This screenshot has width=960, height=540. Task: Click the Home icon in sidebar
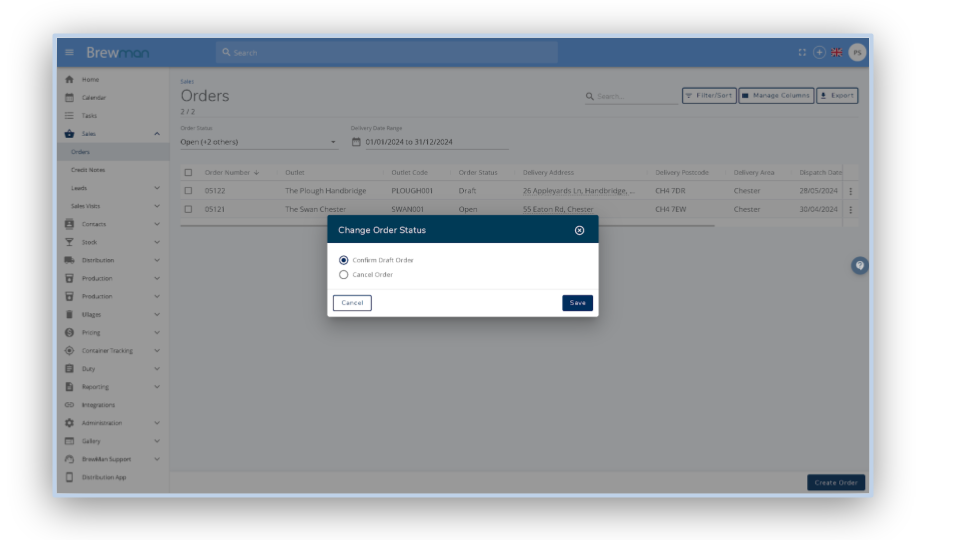pos(69,80)
